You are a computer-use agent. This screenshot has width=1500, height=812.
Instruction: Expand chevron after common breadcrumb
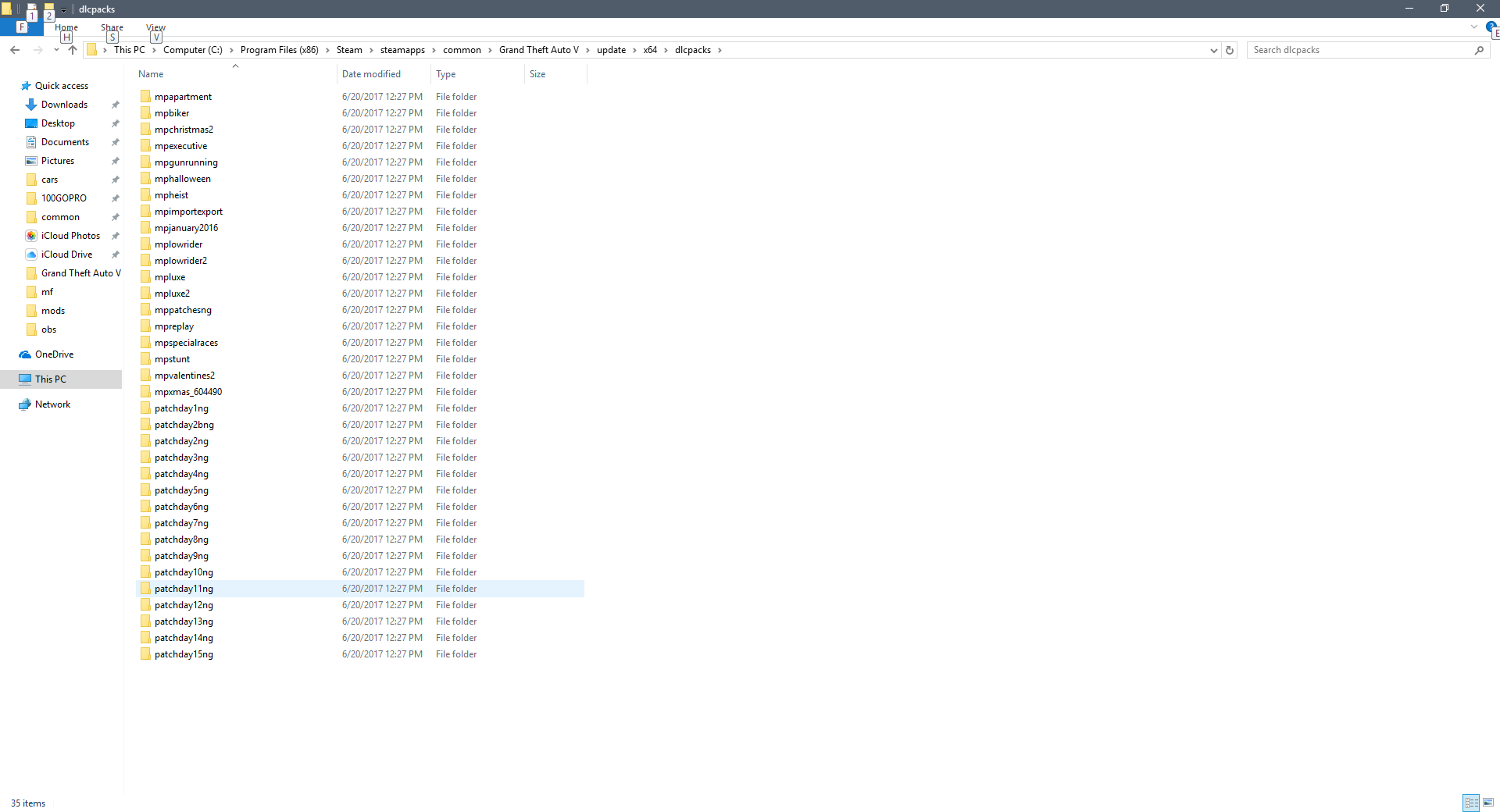[x=490, y=50]
